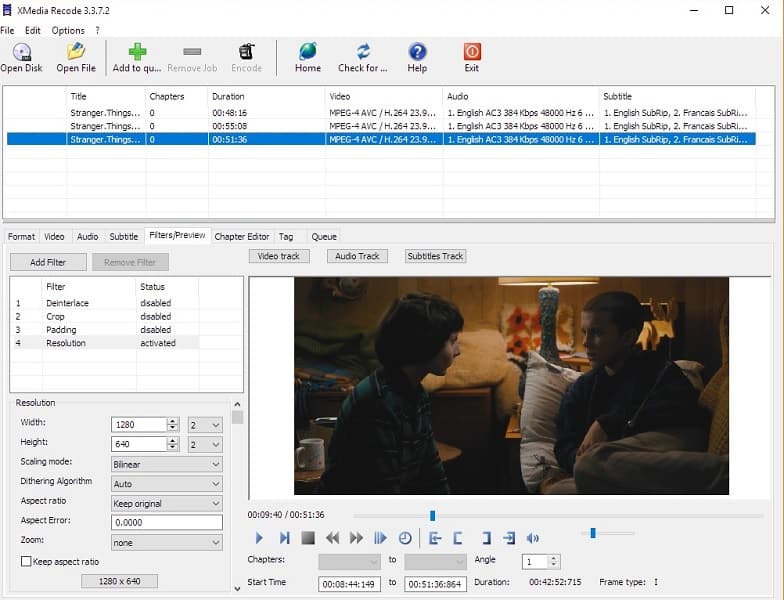Switch to the Chapter Editor tab
Viewport: 784px width, 600px height.
pos(242,236)
